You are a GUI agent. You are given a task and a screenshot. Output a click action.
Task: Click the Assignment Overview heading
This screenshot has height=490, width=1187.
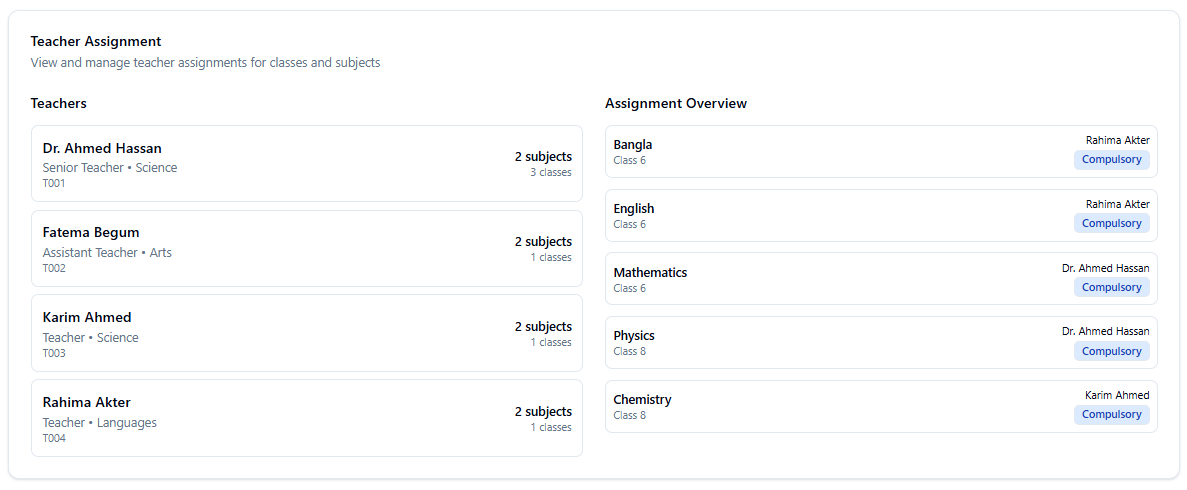click(x=676, y=104)
